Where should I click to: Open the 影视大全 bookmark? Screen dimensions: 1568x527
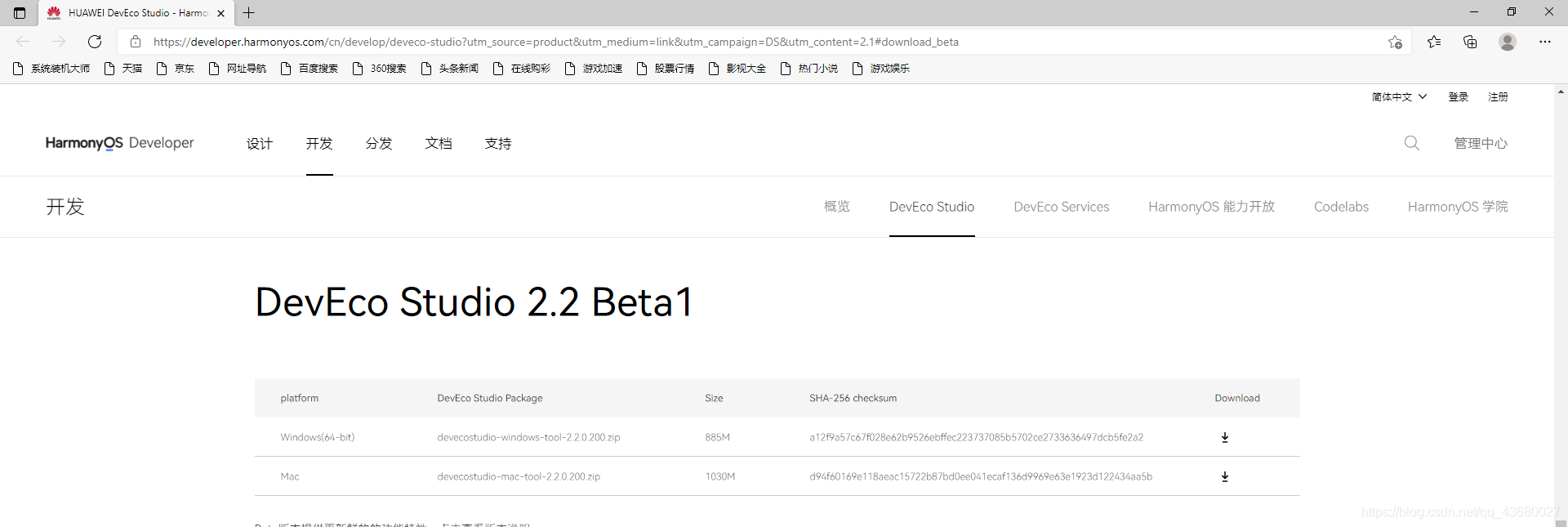coord(737,69)
